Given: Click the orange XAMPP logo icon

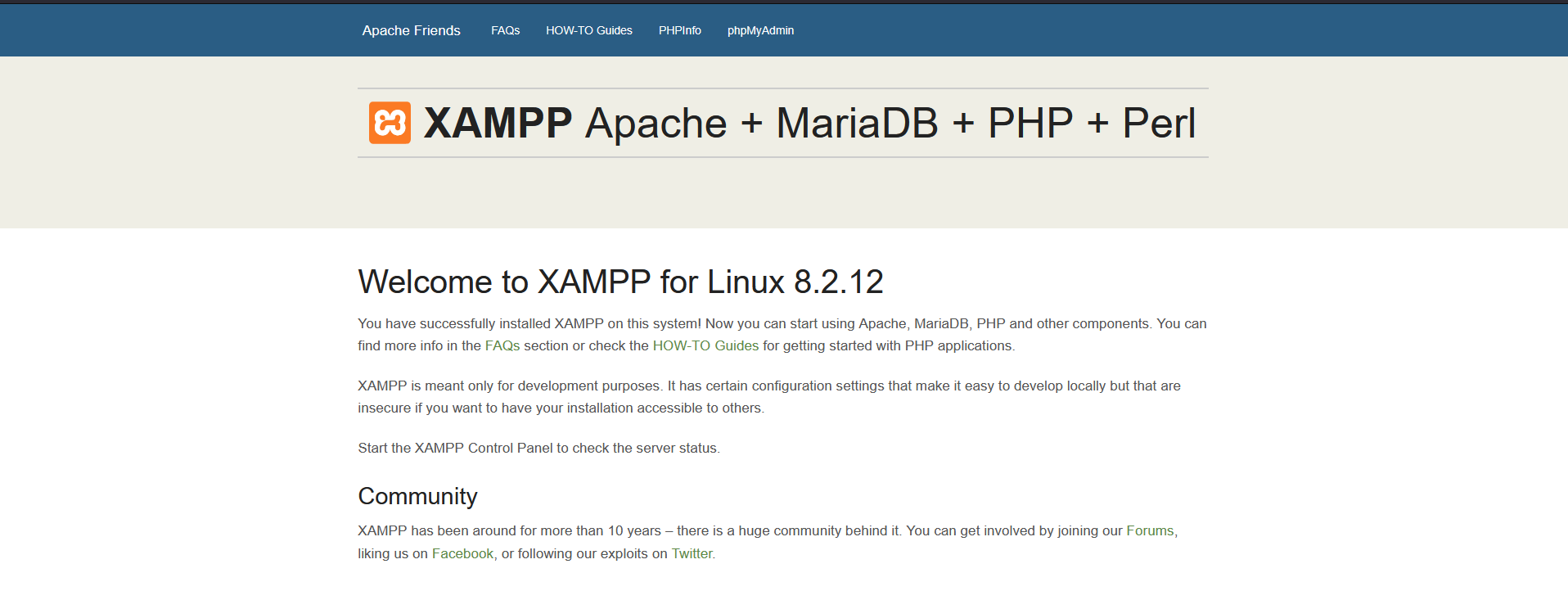Looking at the screenshot, I should coord(390,122).
